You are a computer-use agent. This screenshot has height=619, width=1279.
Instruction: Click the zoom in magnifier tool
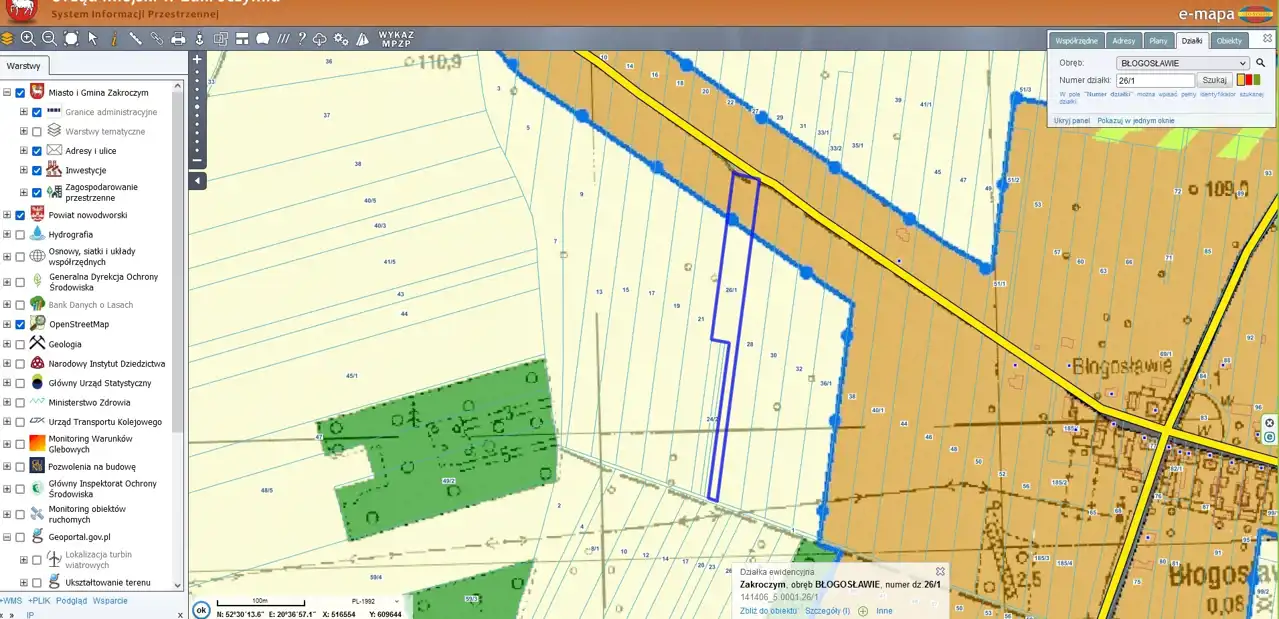[x=28, y=38]
